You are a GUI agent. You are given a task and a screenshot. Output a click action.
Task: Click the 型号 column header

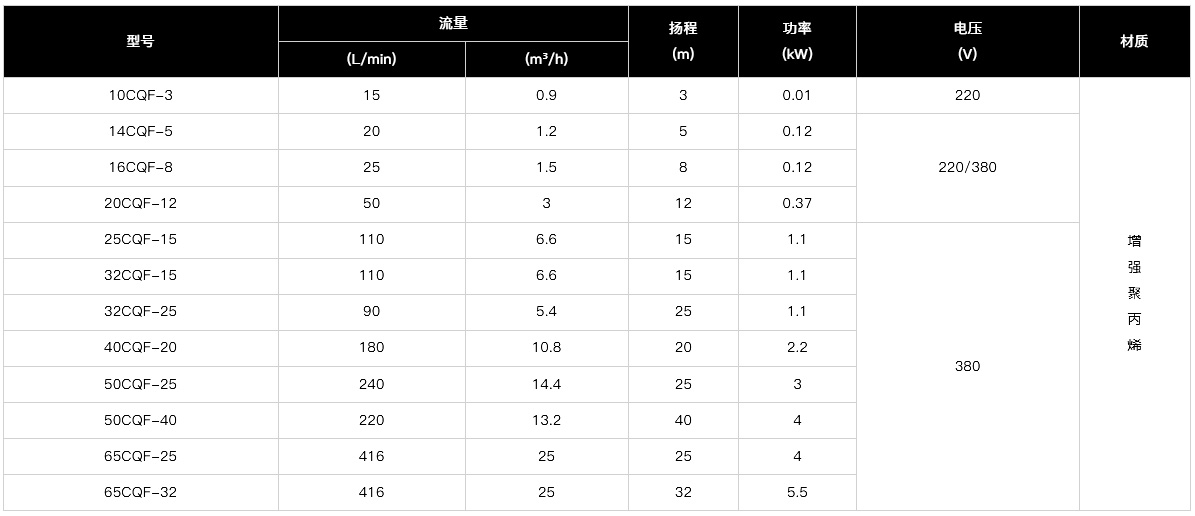[x=140, y=41]
